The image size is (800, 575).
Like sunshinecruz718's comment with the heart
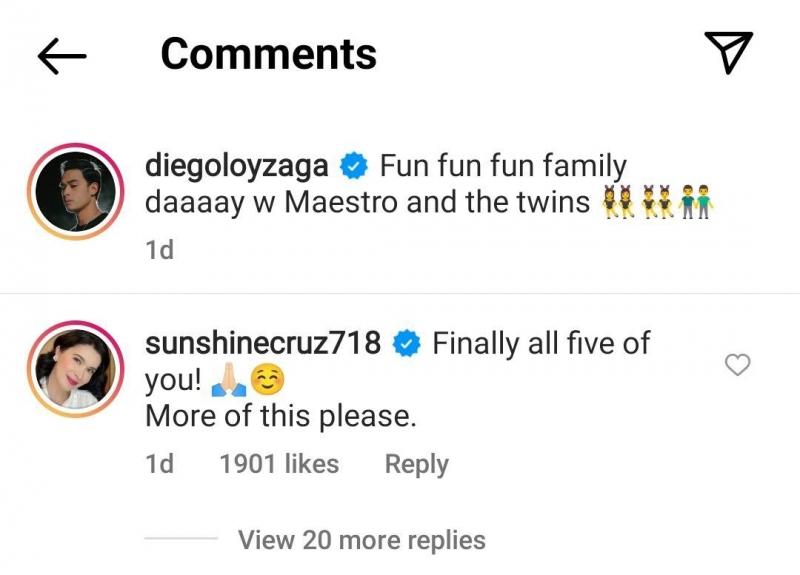point(737,365)
